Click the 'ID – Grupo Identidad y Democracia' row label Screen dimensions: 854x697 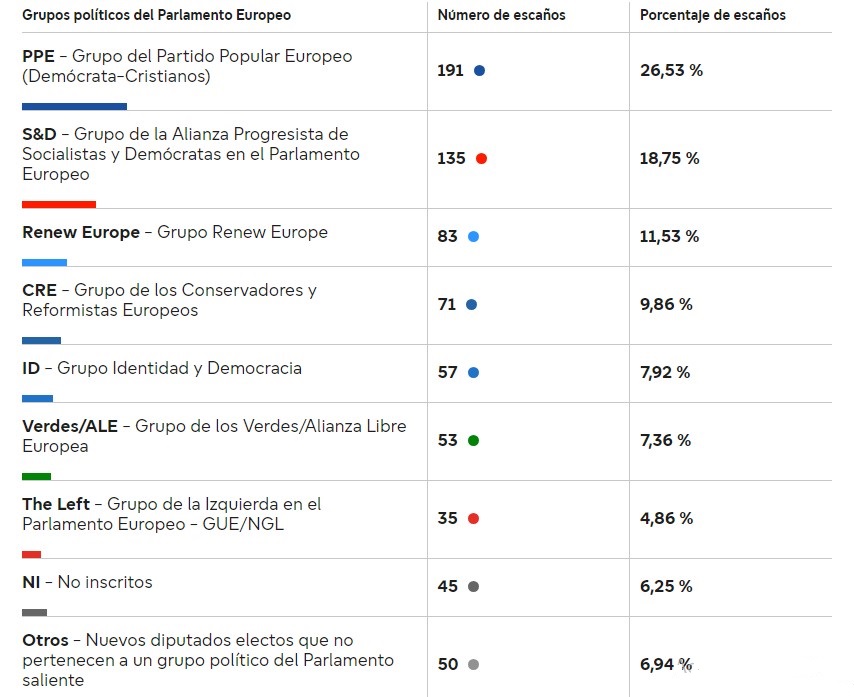click(x=162, y=368)
